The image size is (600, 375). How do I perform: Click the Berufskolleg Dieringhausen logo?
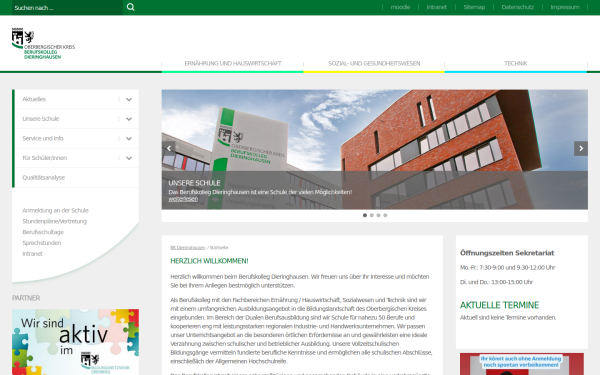pyautogui.click(x=43, y=44)
